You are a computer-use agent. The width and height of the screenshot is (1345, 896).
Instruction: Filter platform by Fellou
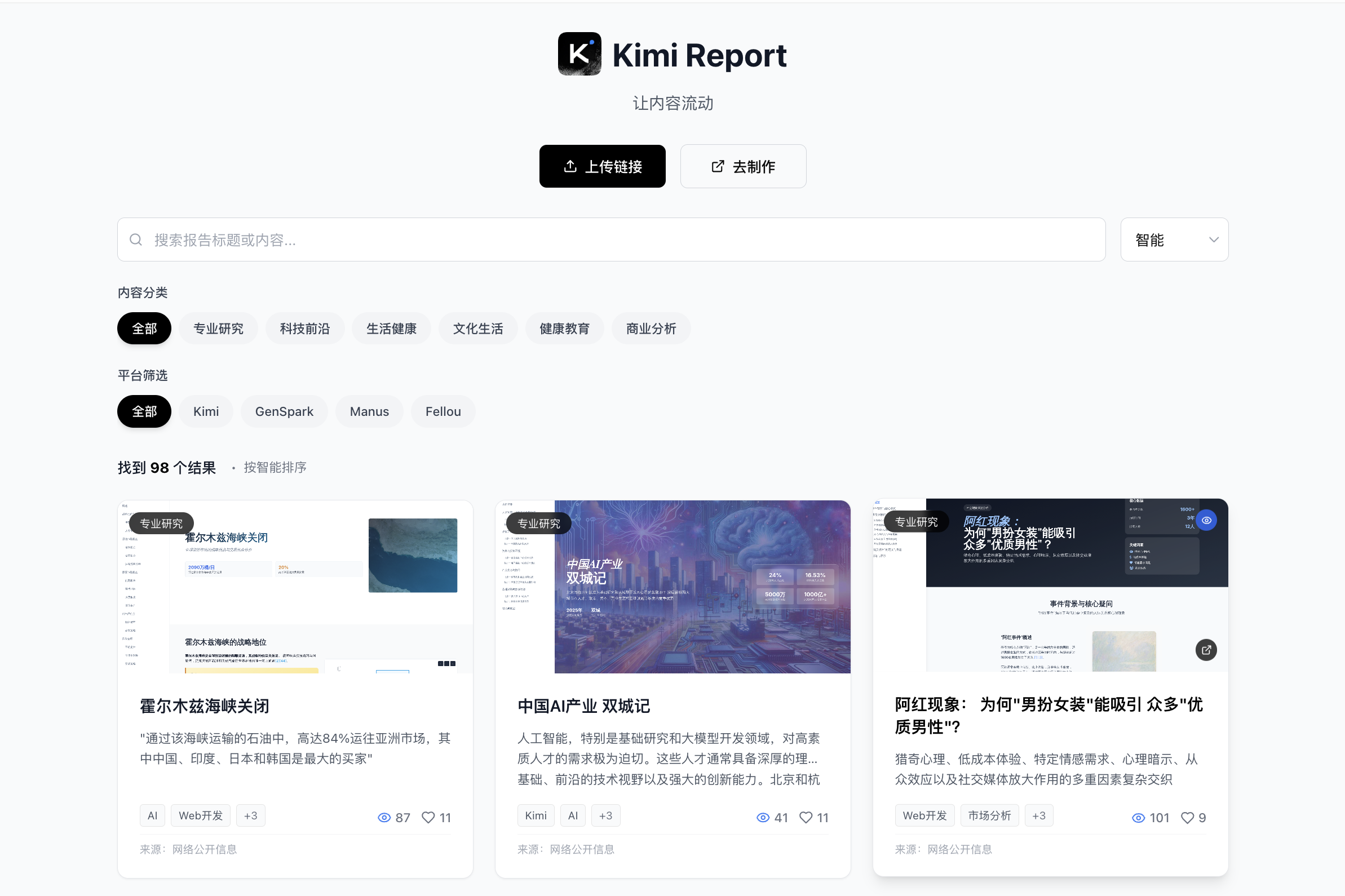tap(443, 411)
